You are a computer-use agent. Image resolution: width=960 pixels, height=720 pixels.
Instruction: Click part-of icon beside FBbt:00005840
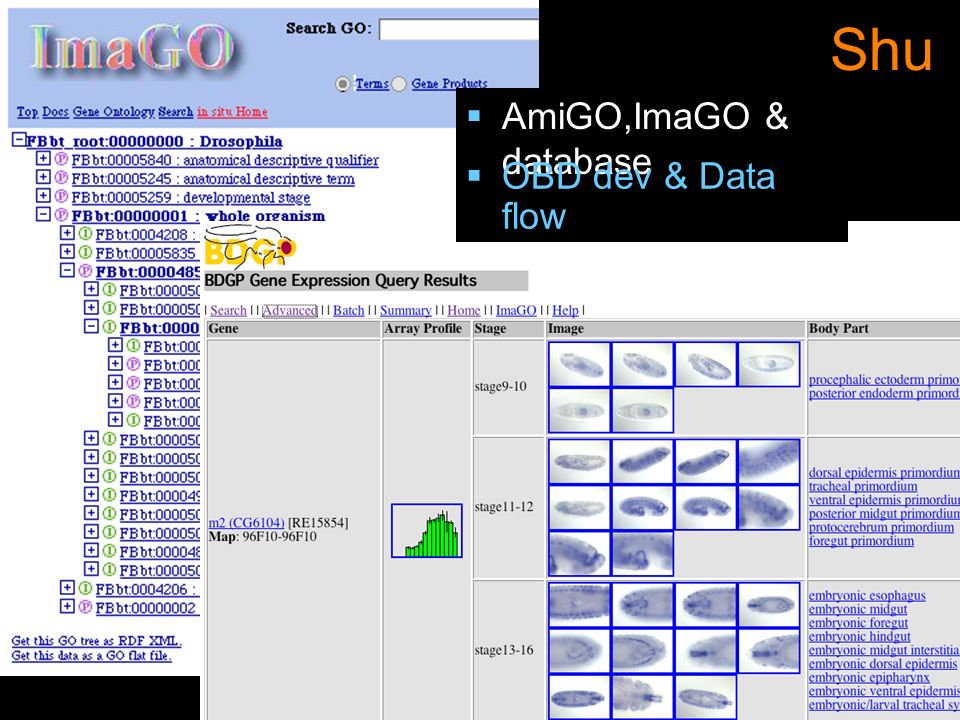point(61,160)
